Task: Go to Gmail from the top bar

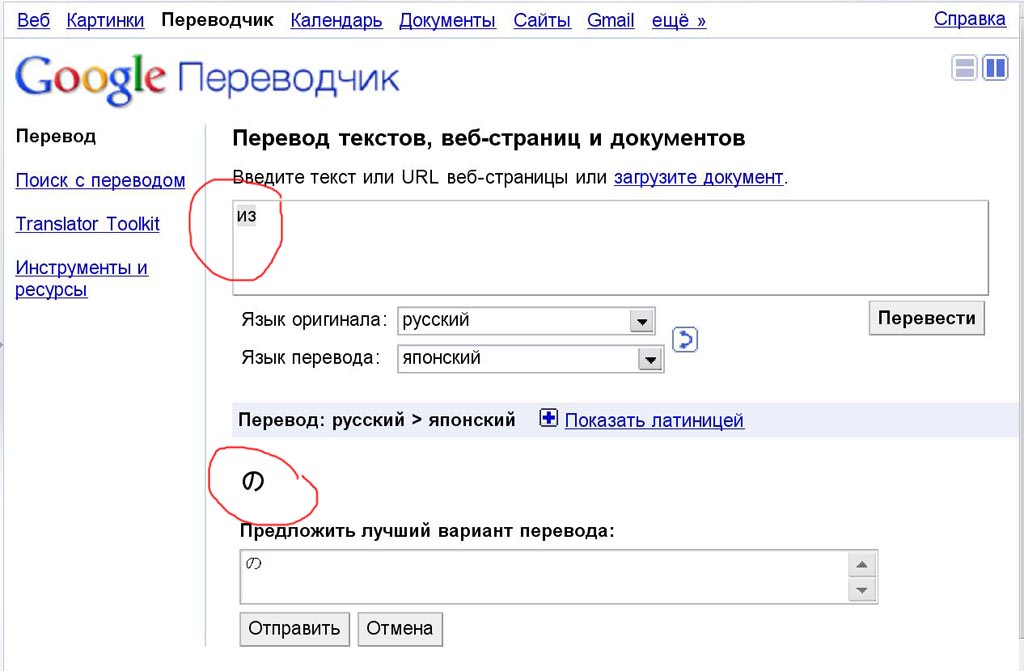Action: tap(610, 20)
